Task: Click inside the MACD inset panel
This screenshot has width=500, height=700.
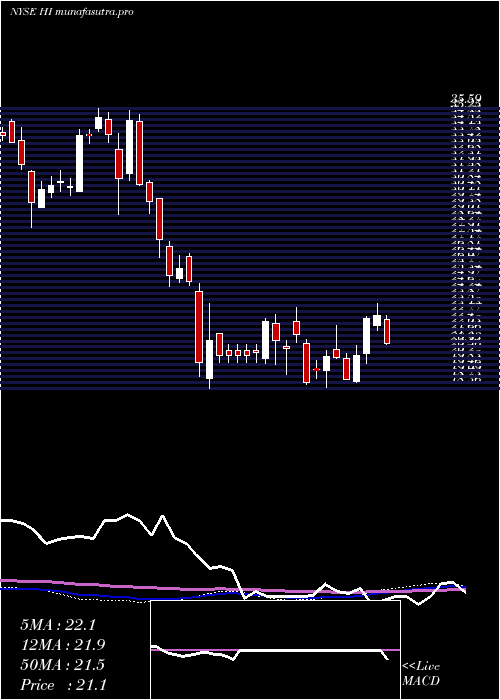Action: click(x=275, y=650)
